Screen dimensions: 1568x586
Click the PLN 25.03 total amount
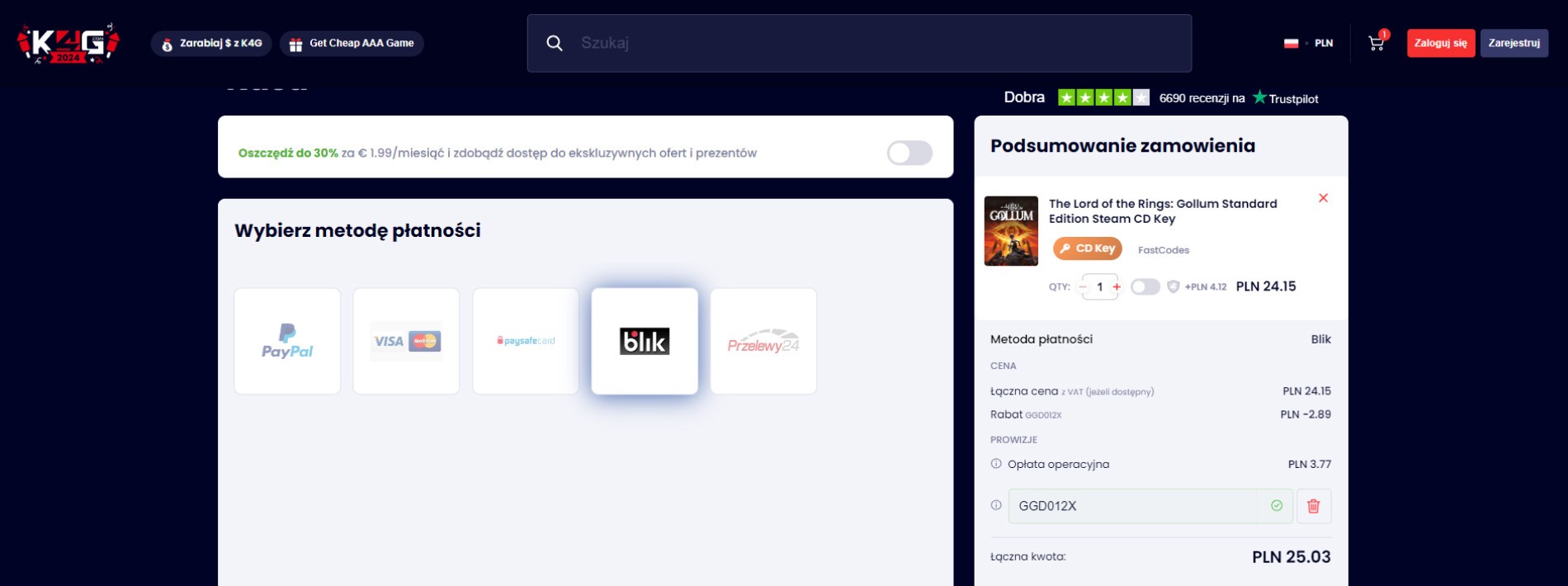tap(1292, 557)
